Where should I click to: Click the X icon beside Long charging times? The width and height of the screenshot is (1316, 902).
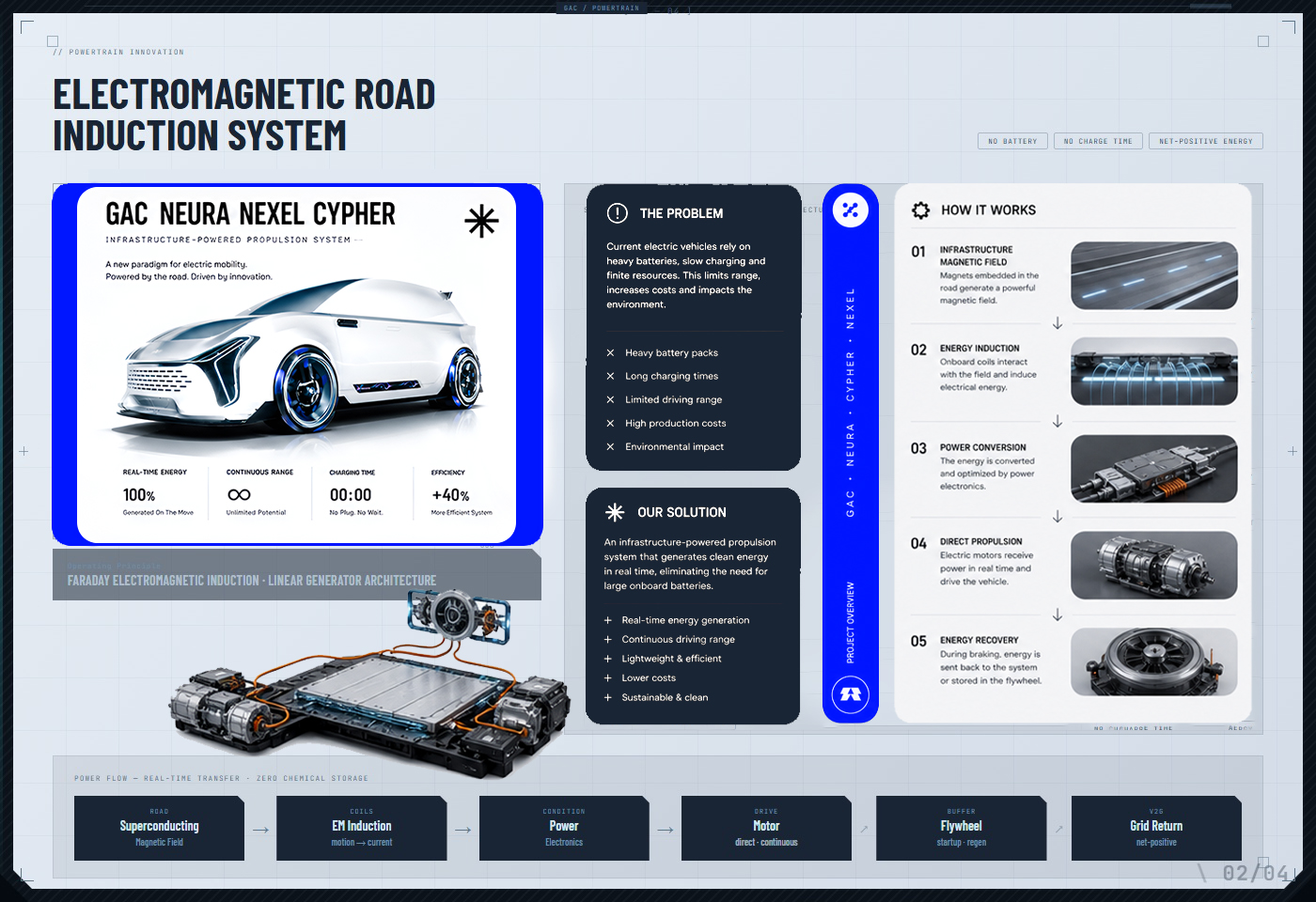pyautogui.click(x=610, y=377)
